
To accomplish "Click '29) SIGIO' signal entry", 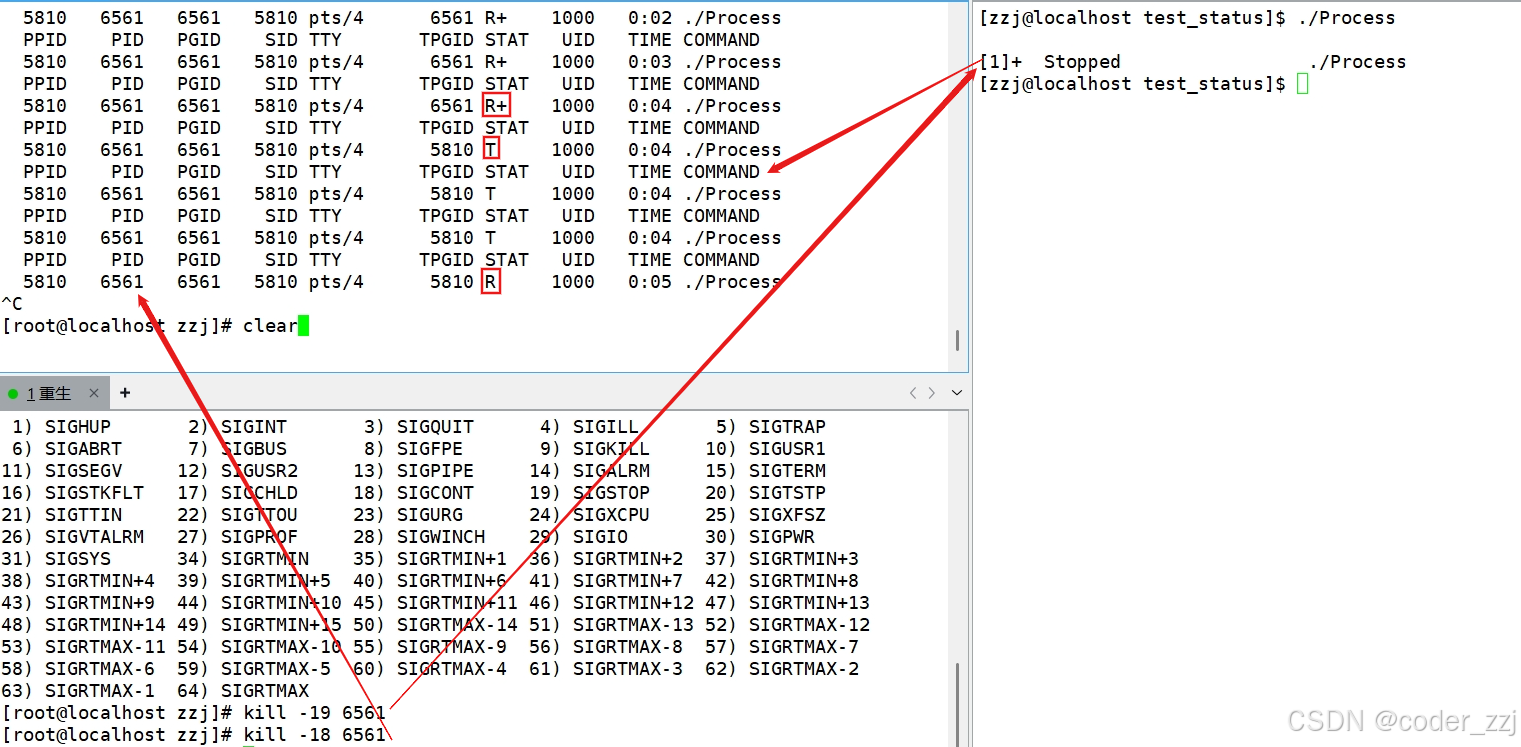I will [578, 537].
